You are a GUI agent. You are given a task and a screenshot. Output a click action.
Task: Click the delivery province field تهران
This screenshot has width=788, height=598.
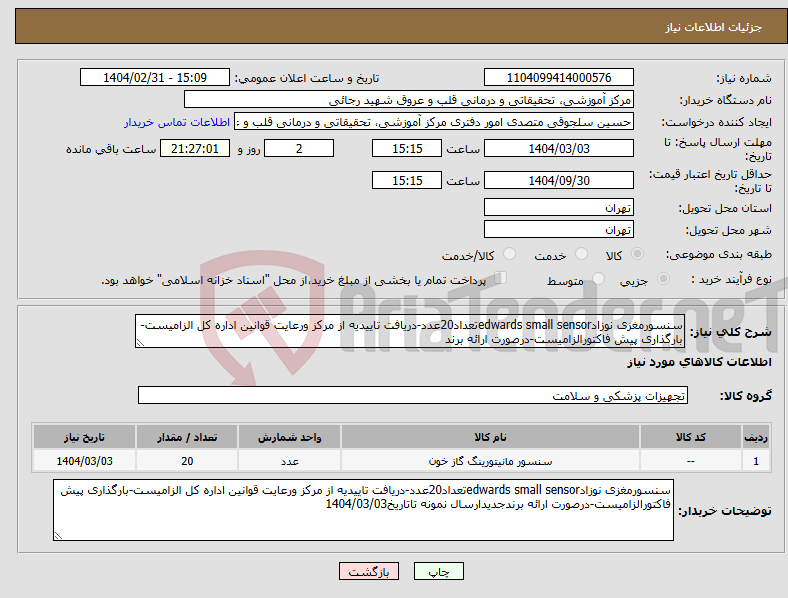click(559, 207)
